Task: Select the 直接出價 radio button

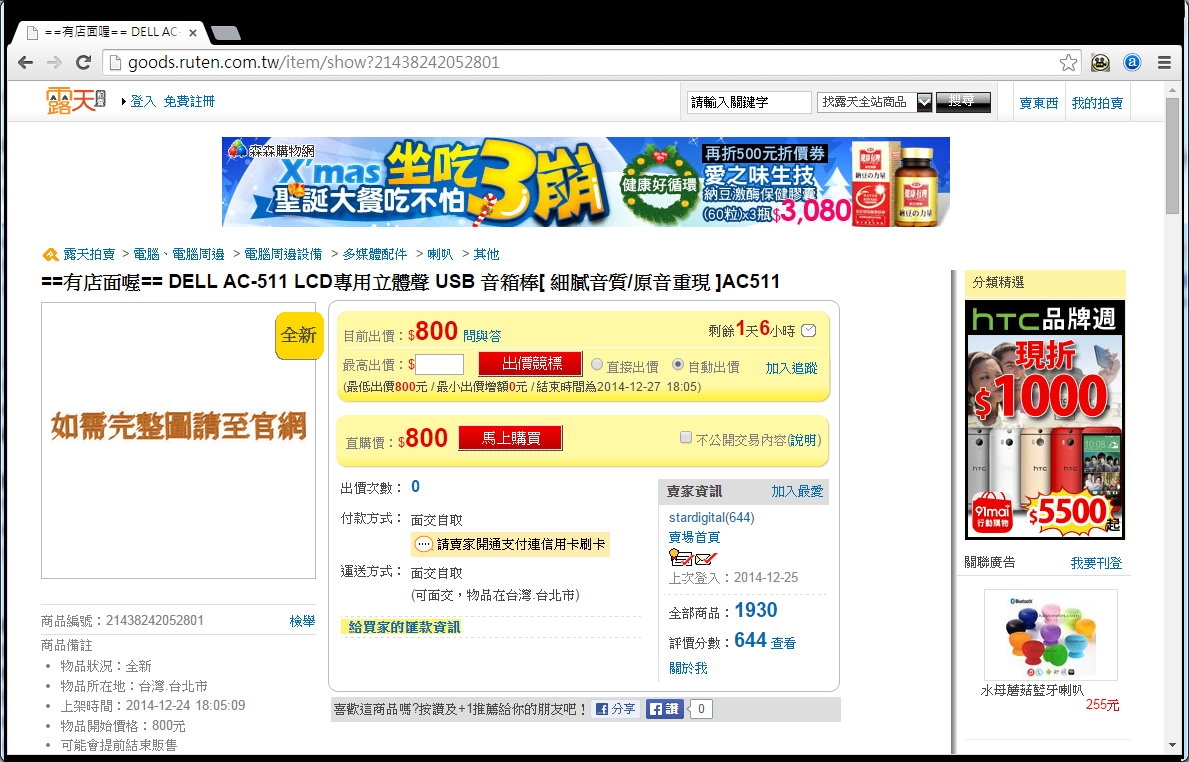Action: point(597,365)
